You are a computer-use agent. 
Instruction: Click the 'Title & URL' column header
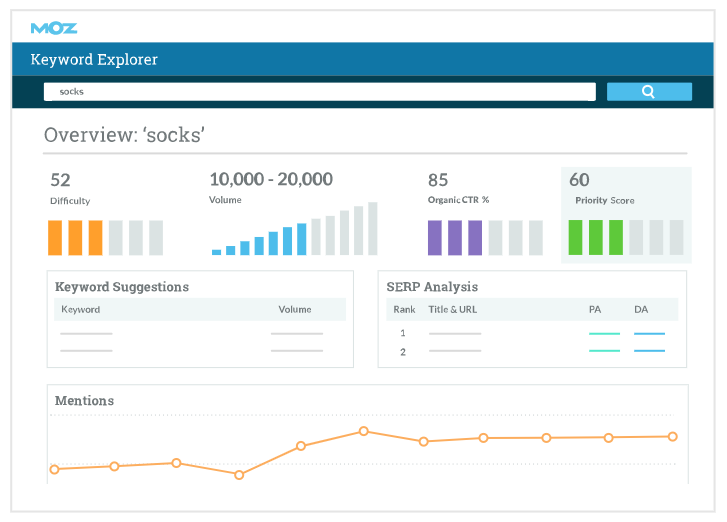(453, 309)
